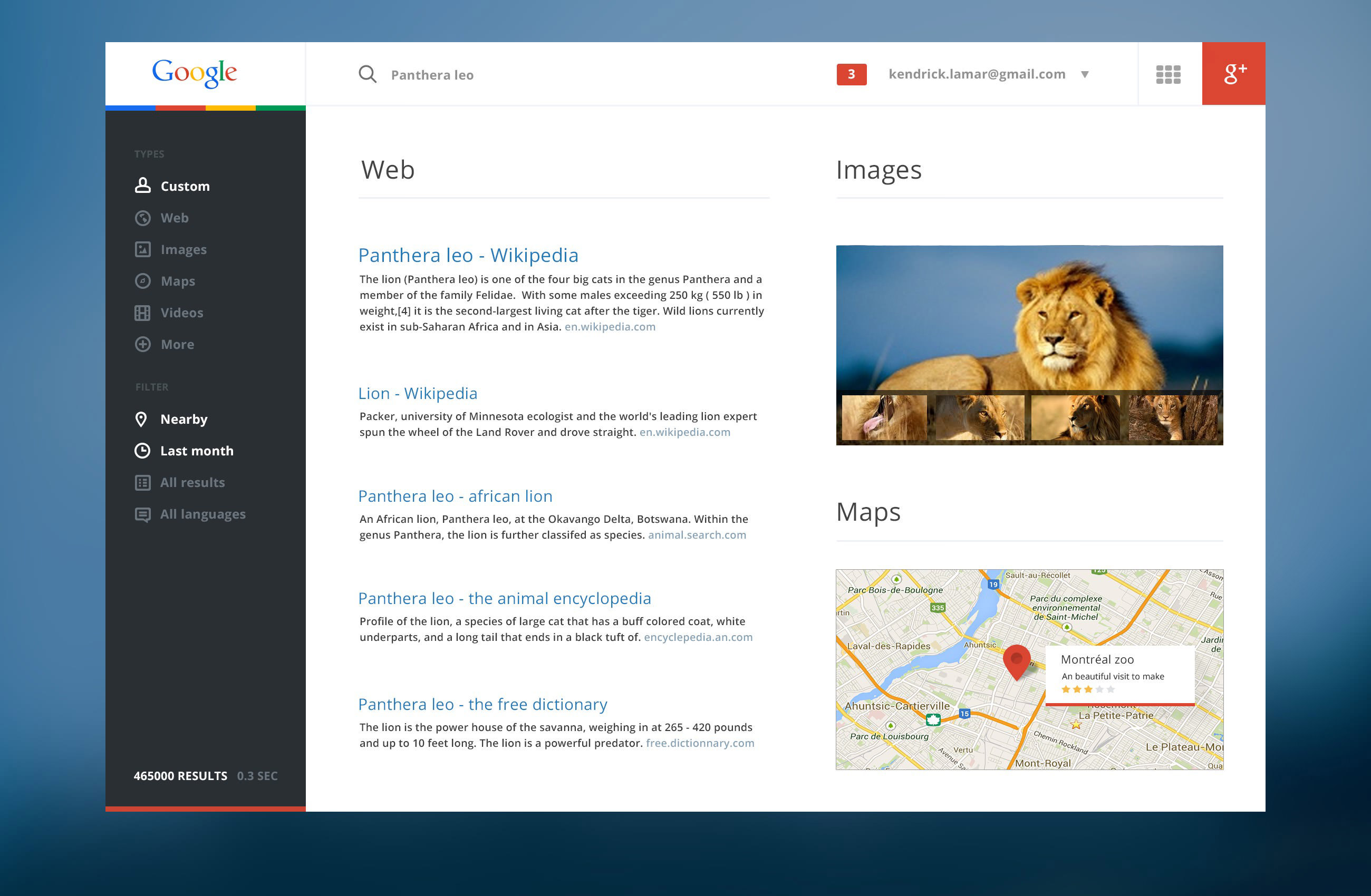Click the magnifying glass search icon
Screen dimensions: 1371x896
click(368, 74)
